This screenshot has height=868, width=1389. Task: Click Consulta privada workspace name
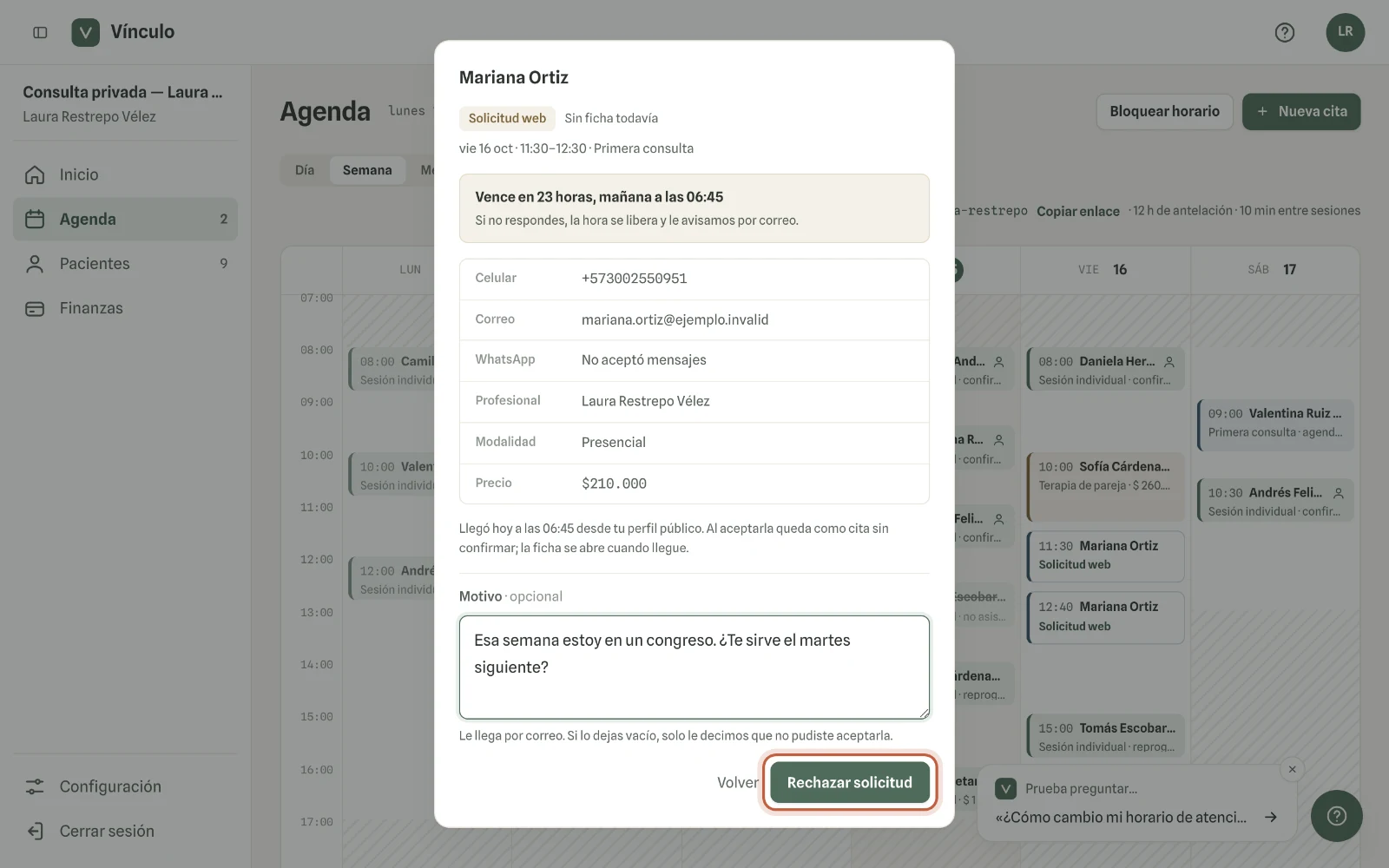coord(122,92)
